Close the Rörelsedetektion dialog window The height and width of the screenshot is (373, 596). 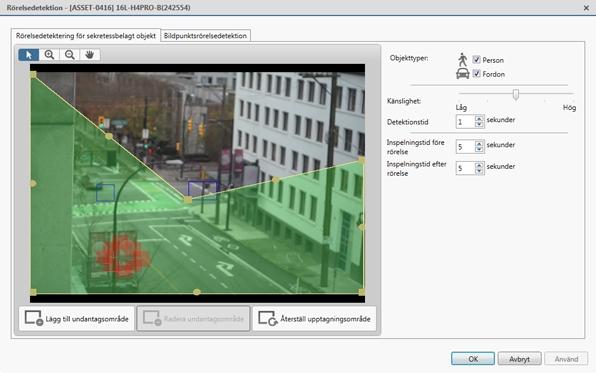coord(586,8)
